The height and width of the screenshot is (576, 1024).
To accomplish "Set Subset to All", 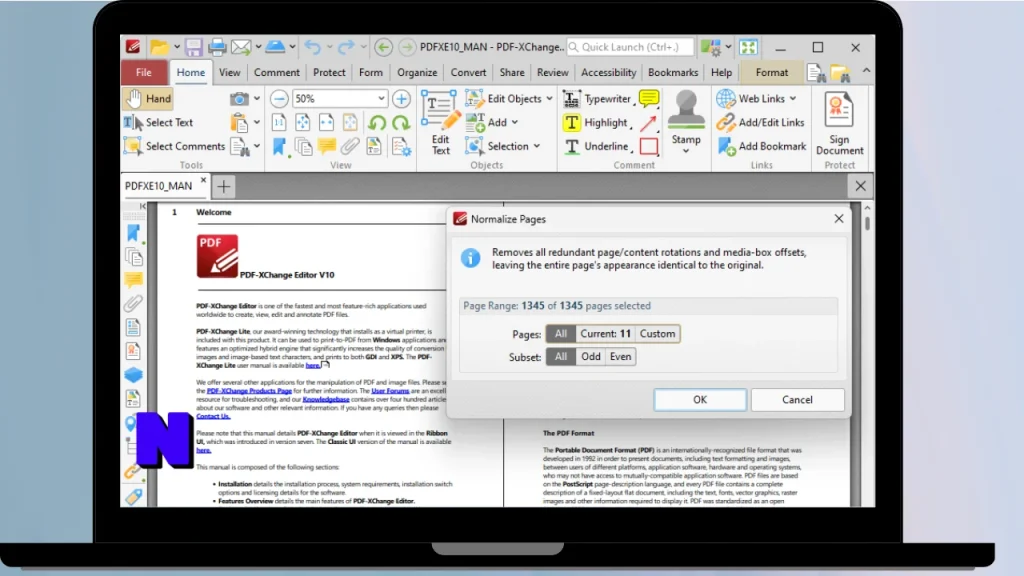I will pyautogui.click(x=561, y=357).
